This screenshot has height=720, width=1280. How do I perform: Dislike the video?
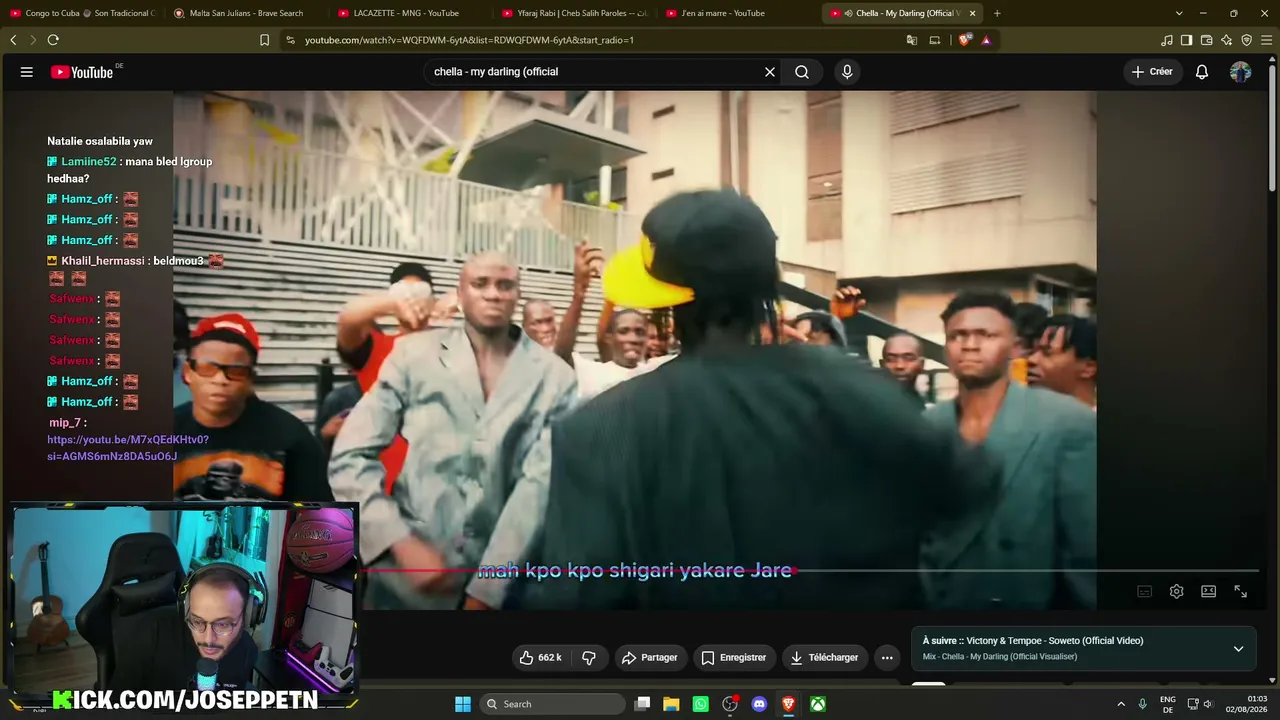tap(589, 658)
